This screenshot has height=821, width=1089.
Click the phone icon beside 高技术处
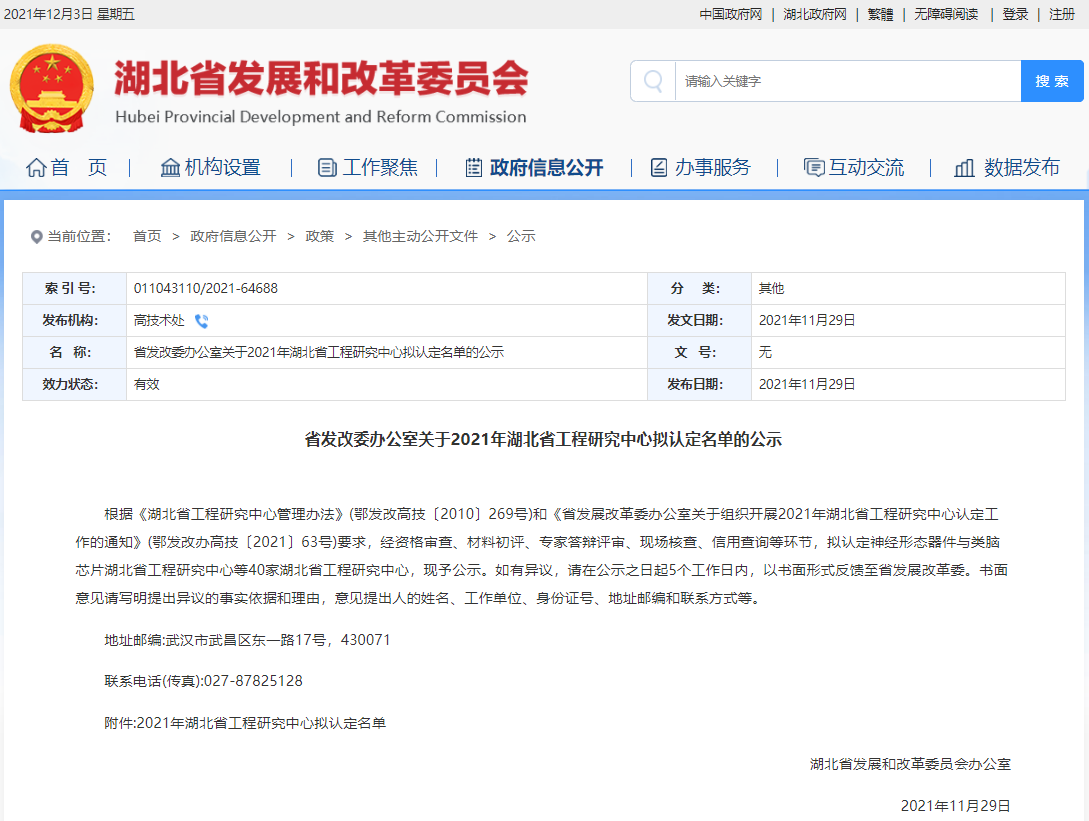click(201, 321)
